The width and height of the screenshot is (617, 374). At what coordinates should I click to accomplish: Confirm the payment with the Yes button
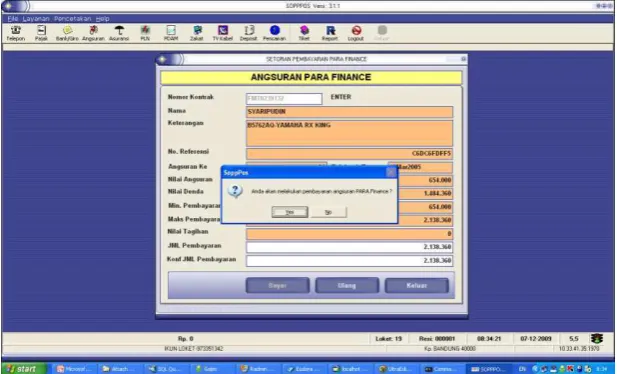(290, 212)
